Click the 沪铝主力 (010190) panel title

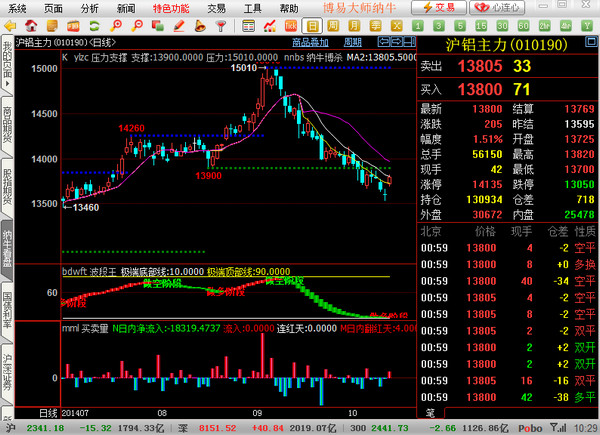(x=506, y=45)
